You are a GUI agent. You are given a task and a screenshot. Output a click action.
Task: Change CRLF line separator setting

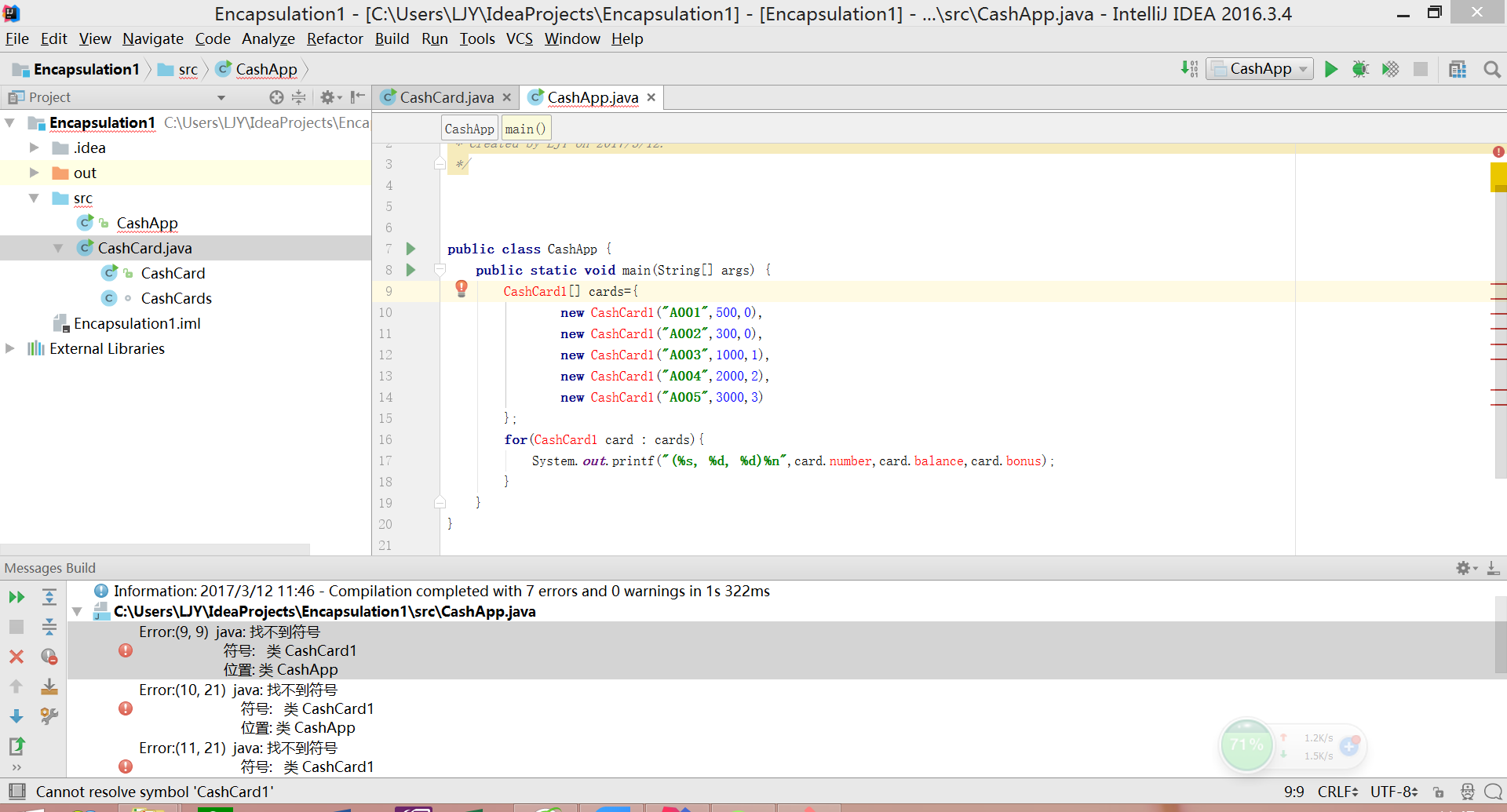tap(1337, 792)
